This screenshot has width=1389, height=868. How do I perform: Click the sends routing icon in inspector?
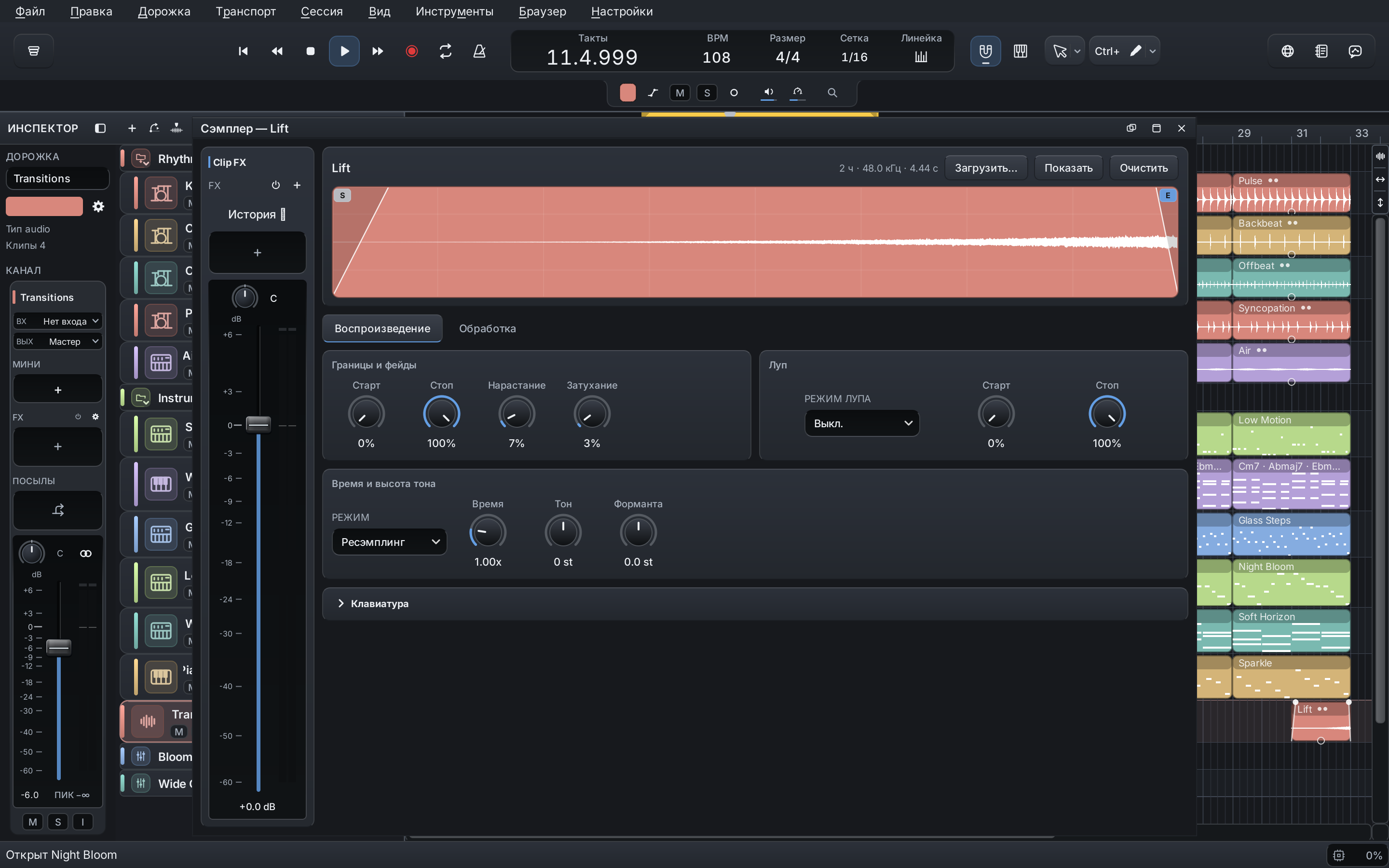click(x=58, y=510)
